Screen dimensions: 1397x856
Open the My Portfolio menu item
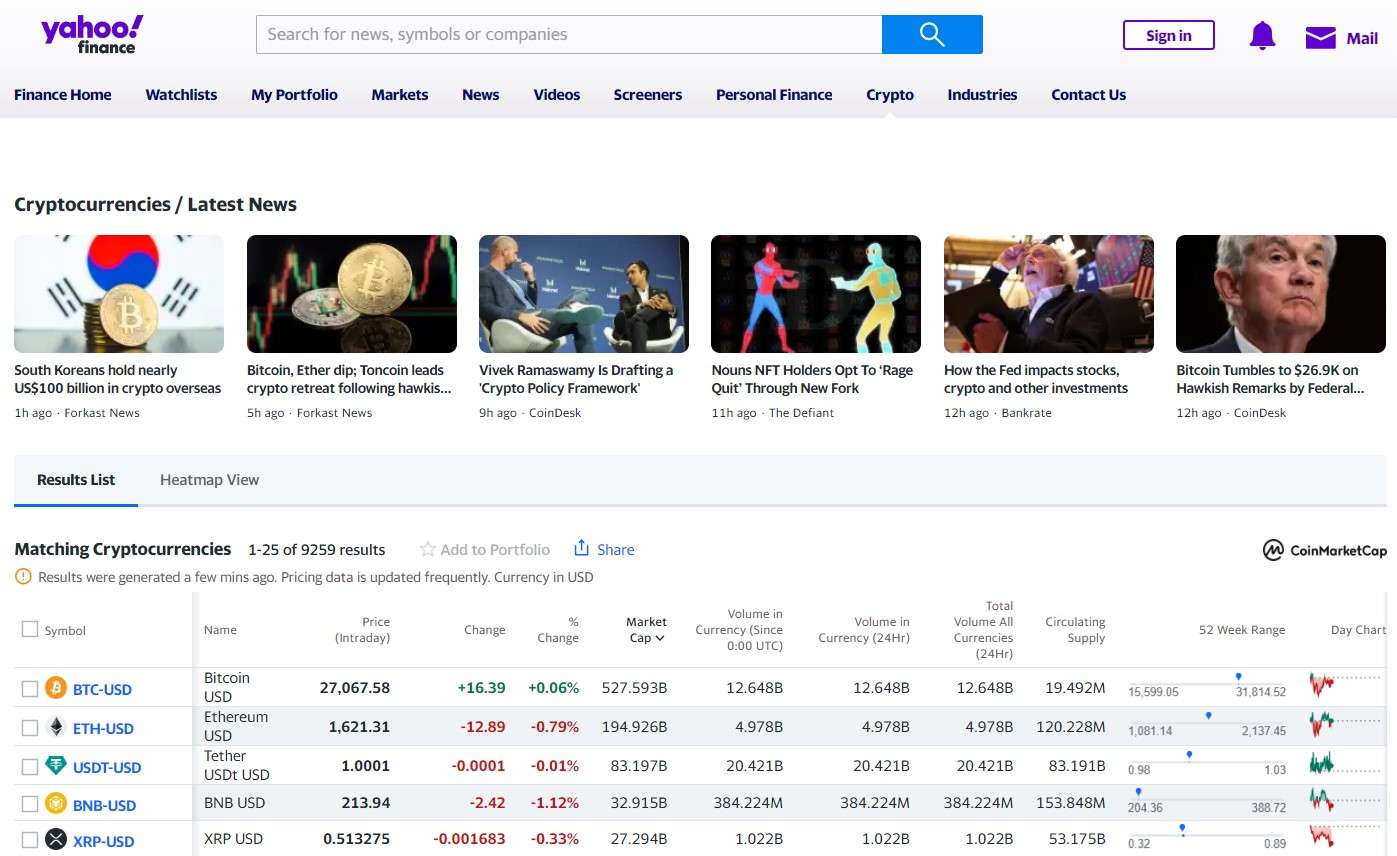pos(294,95)
